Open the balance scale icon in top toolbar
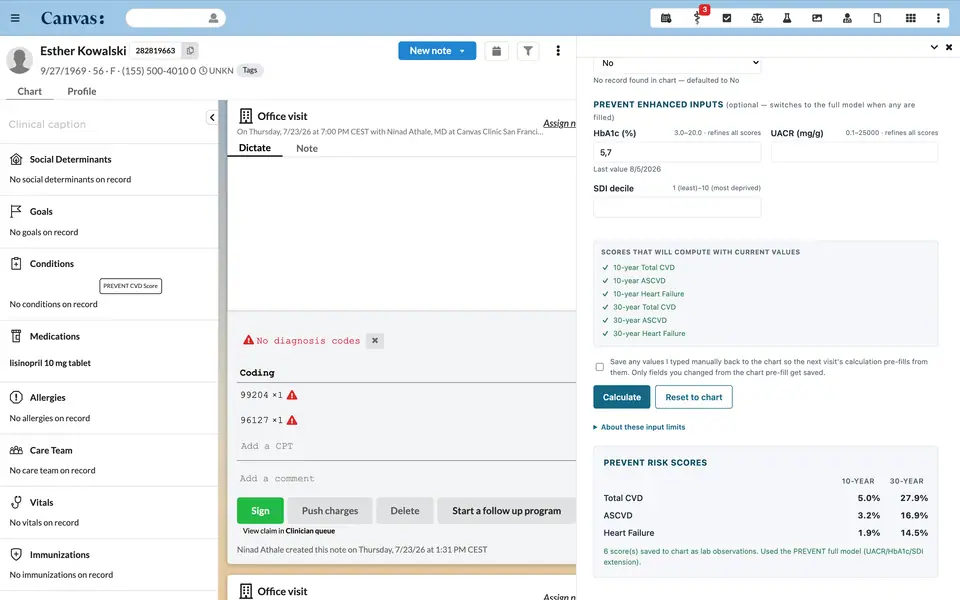 (757, 18)
